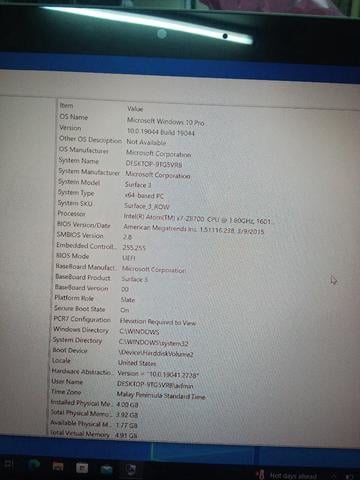Select the 'SMBIOS Version' row label
Screen dimensions: 360x480
[x=80, y=235]
